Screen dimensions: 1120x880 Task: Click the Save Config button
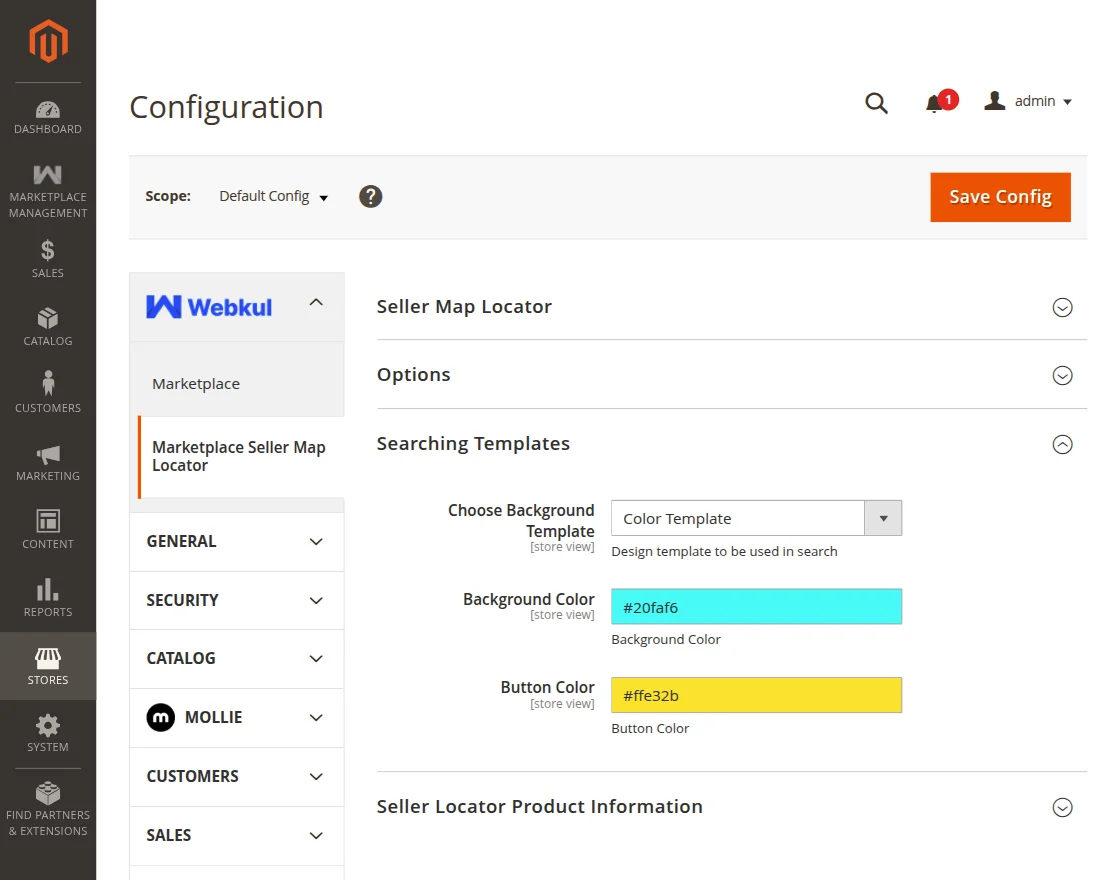(1000, 197)
